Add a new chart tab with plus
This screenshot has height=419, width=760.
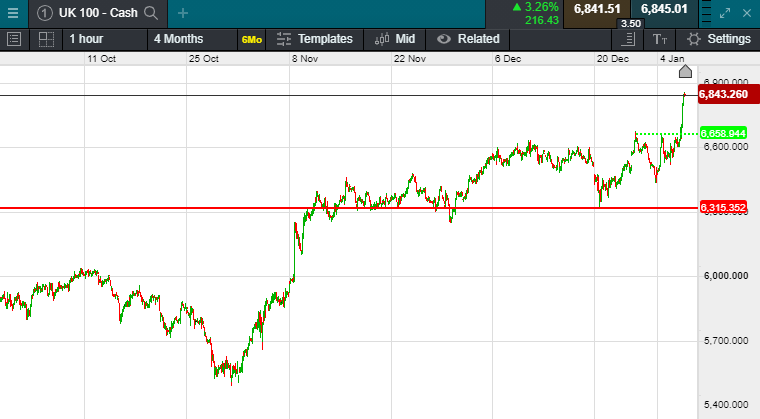(182, 13)
